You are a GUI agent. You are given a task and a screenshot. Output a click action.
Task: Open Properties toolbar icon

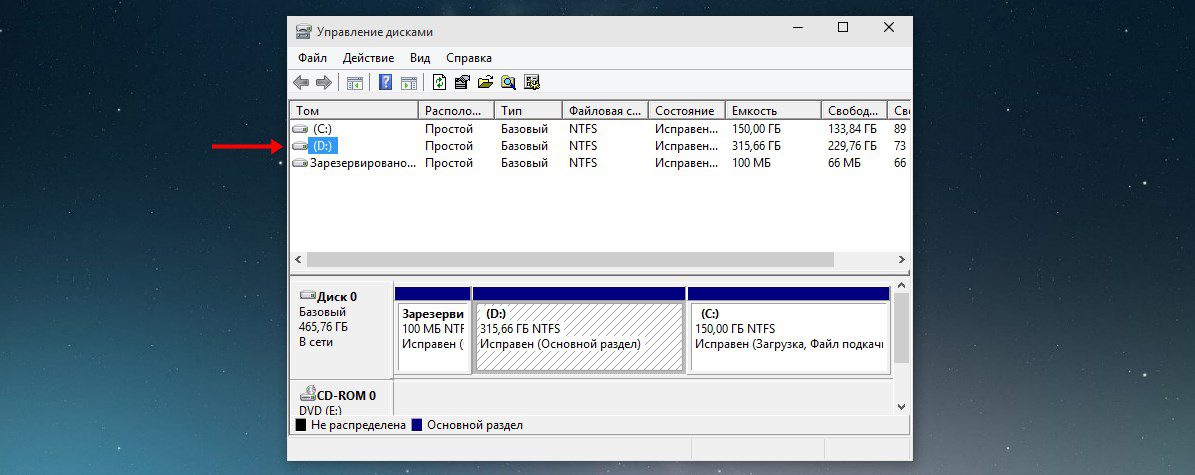point(462,82)
